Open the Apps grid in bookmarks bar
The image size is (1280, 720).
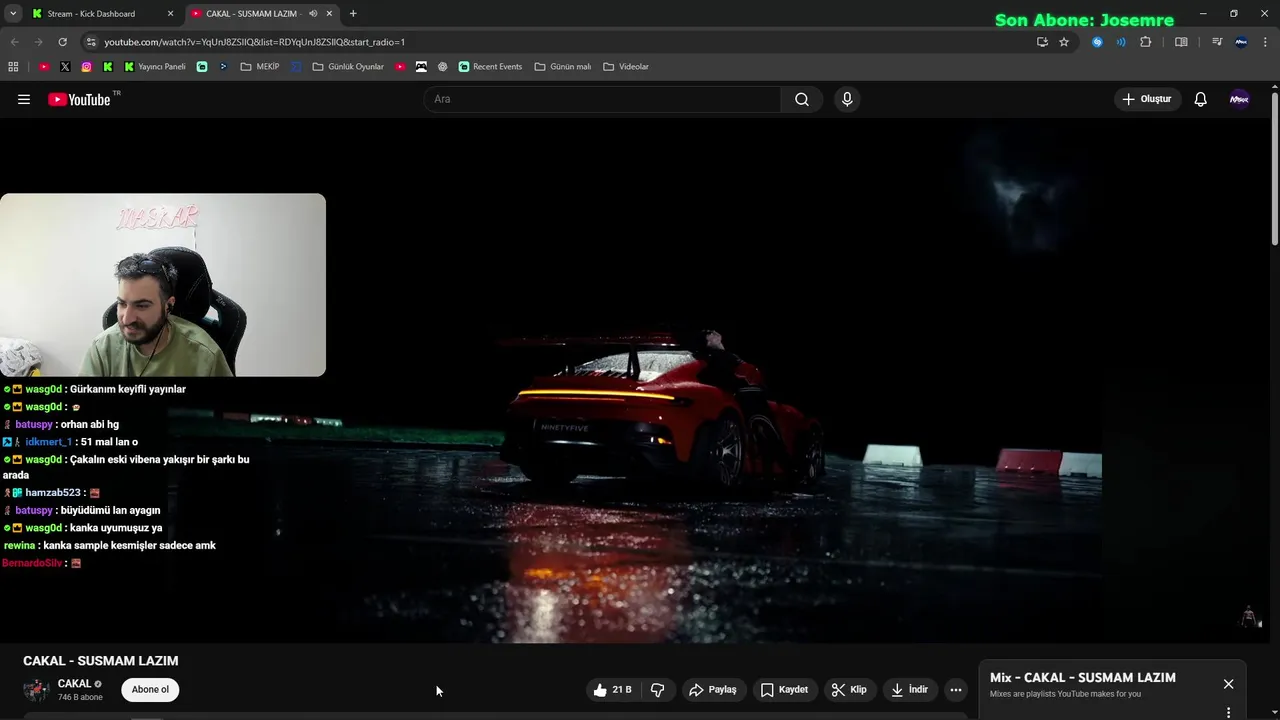click(x=13, y=67)
